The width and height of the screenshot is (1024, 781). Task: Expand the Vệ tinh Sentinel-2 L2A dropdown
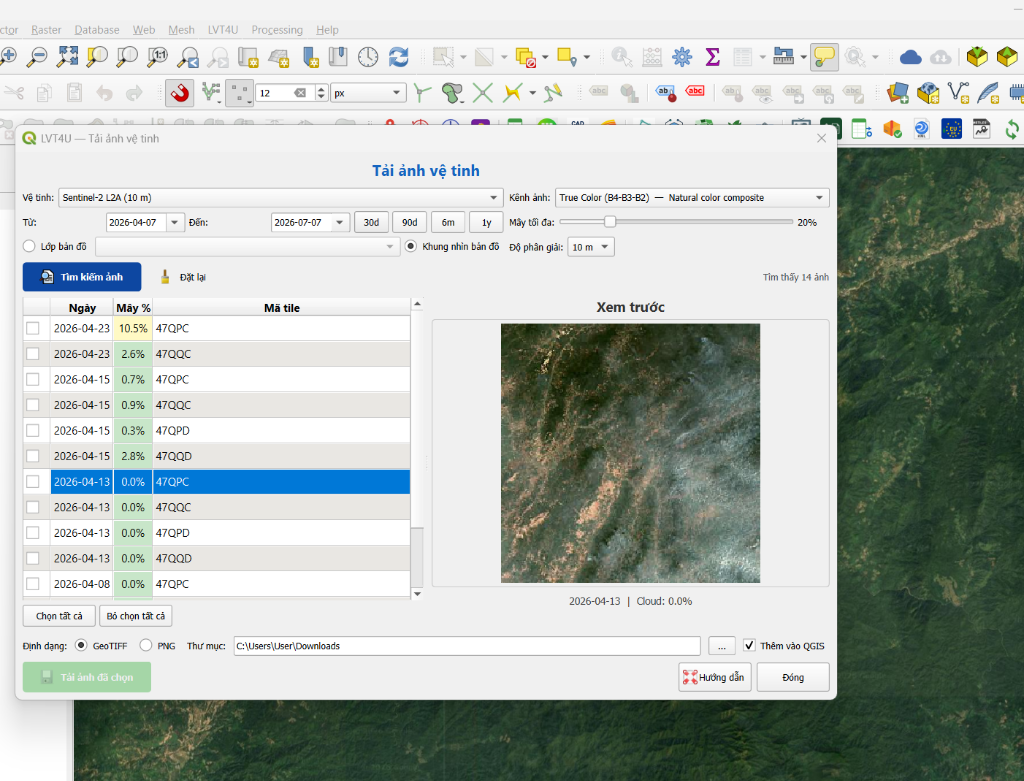pos(281,198)
